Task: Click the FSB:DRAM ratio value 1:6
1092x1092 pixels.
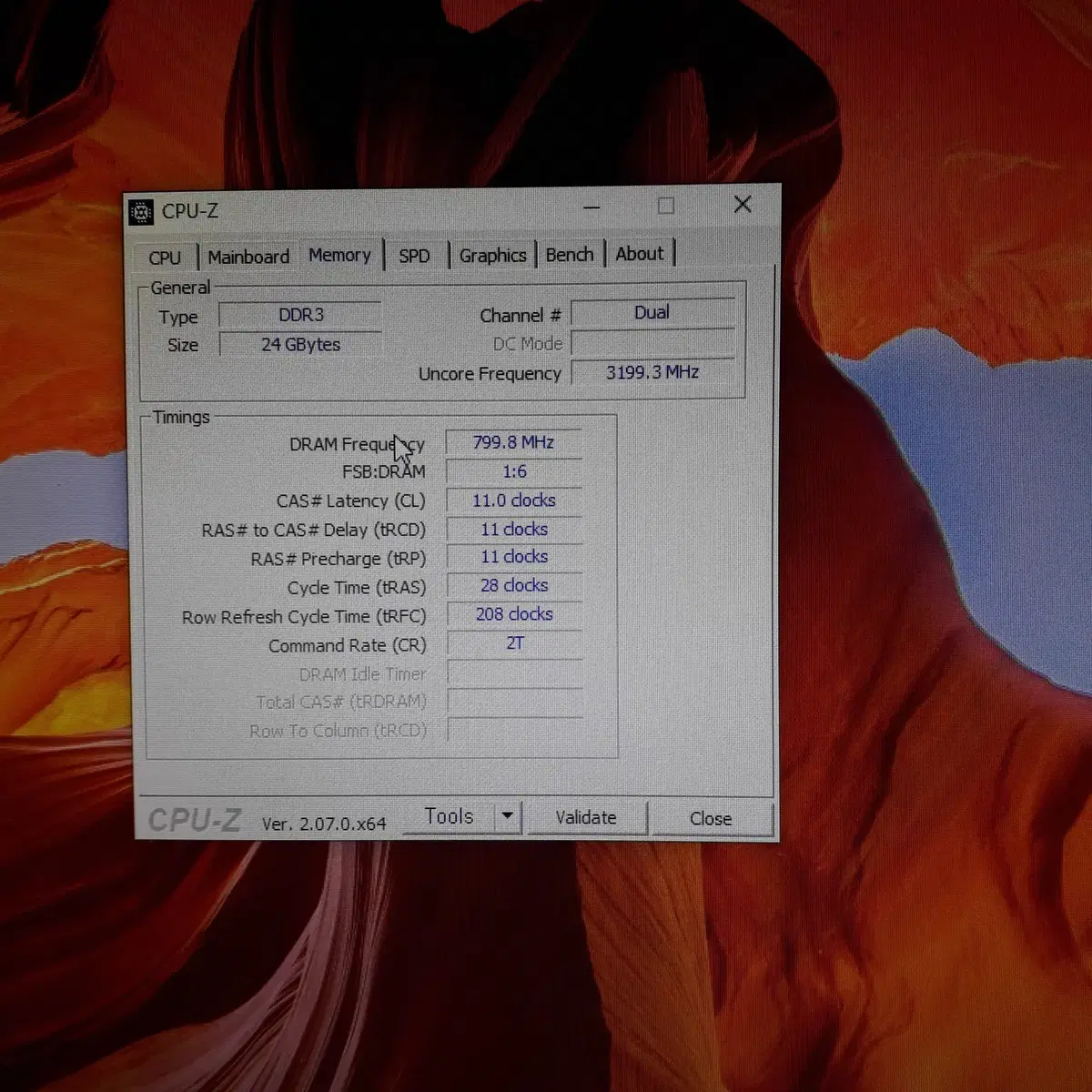Action: click(514, 471)
